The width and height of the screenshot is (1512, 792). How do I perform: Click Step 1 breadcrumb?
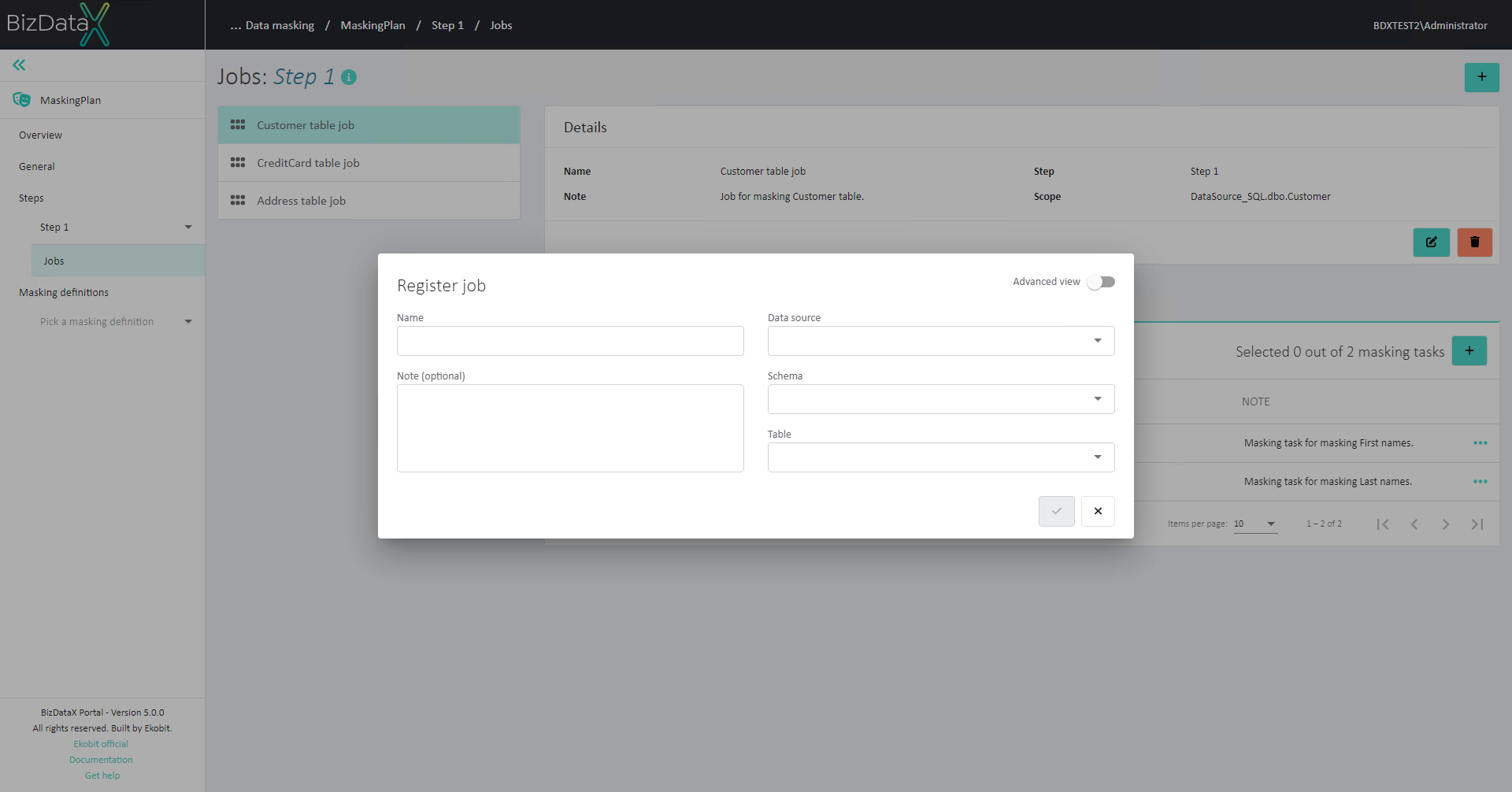click(x=447, y=25)
